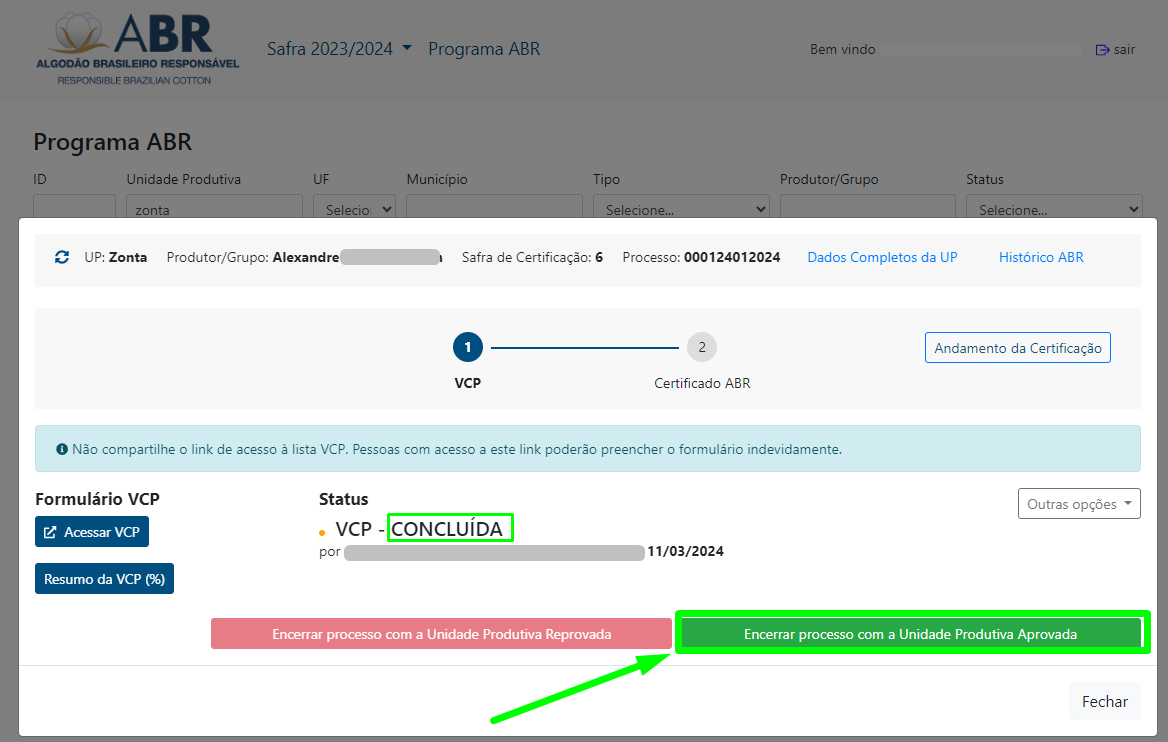
Task: Click the Unidade Produtiva input field
Action: pos(214,208)
